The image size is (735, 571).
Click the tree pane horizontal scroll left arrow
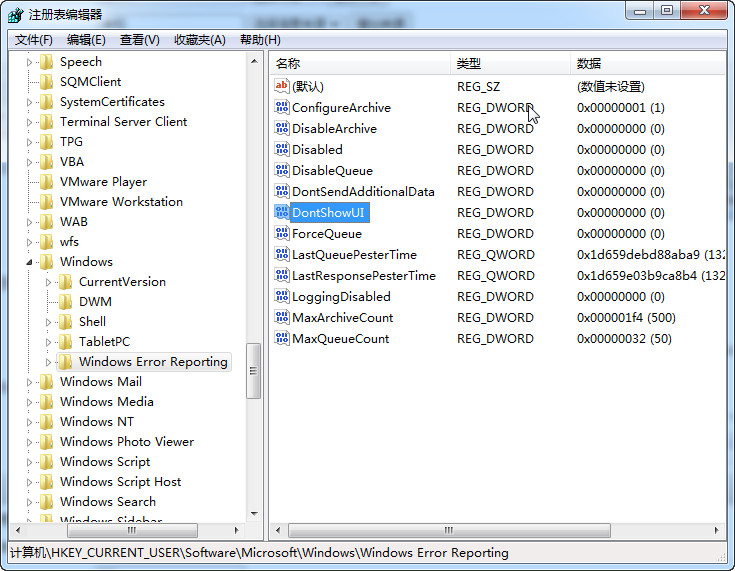coord(18,530)
